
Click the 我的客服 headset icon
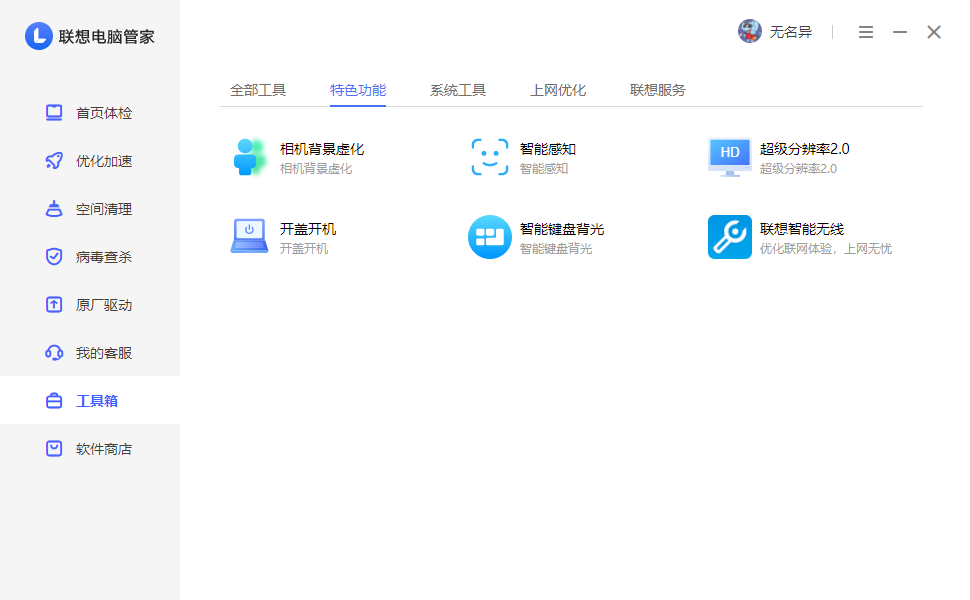(54, 353)
